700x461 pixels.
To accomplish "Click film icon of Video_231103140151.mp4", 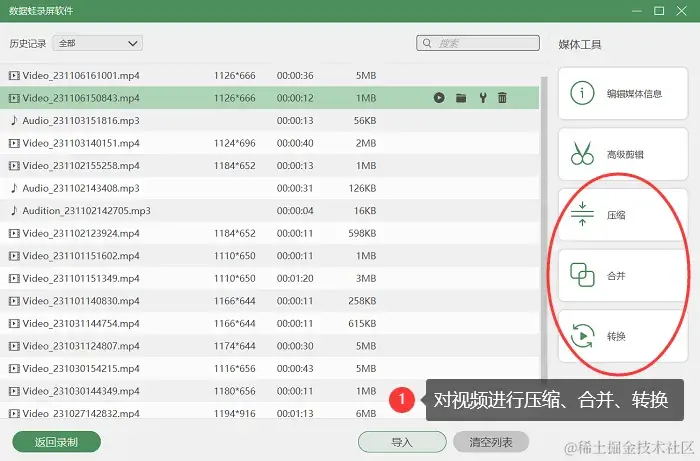I will pyautogui.click(x=14, y=143).
